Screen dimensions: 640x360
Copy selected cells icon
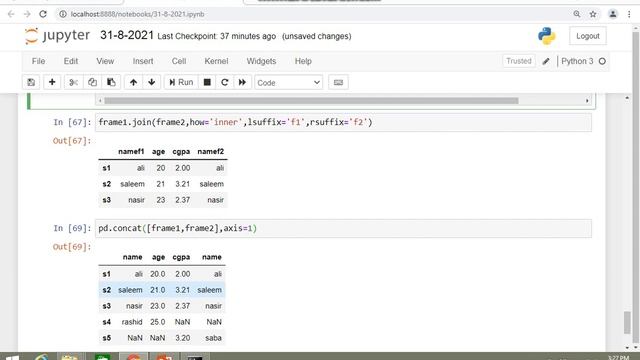pos(92,82)
